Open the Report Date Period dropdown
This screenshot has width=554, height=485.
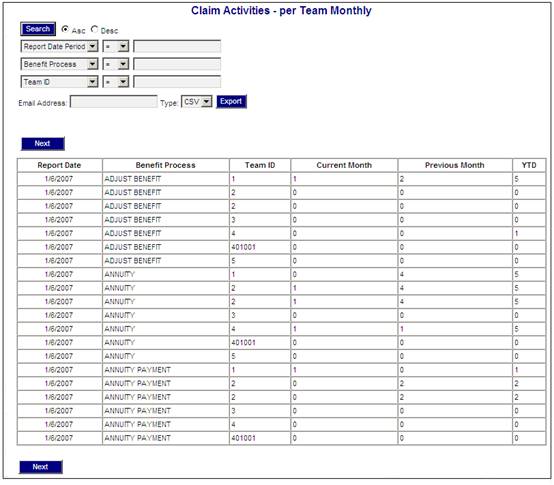click(x=59, y=46)
